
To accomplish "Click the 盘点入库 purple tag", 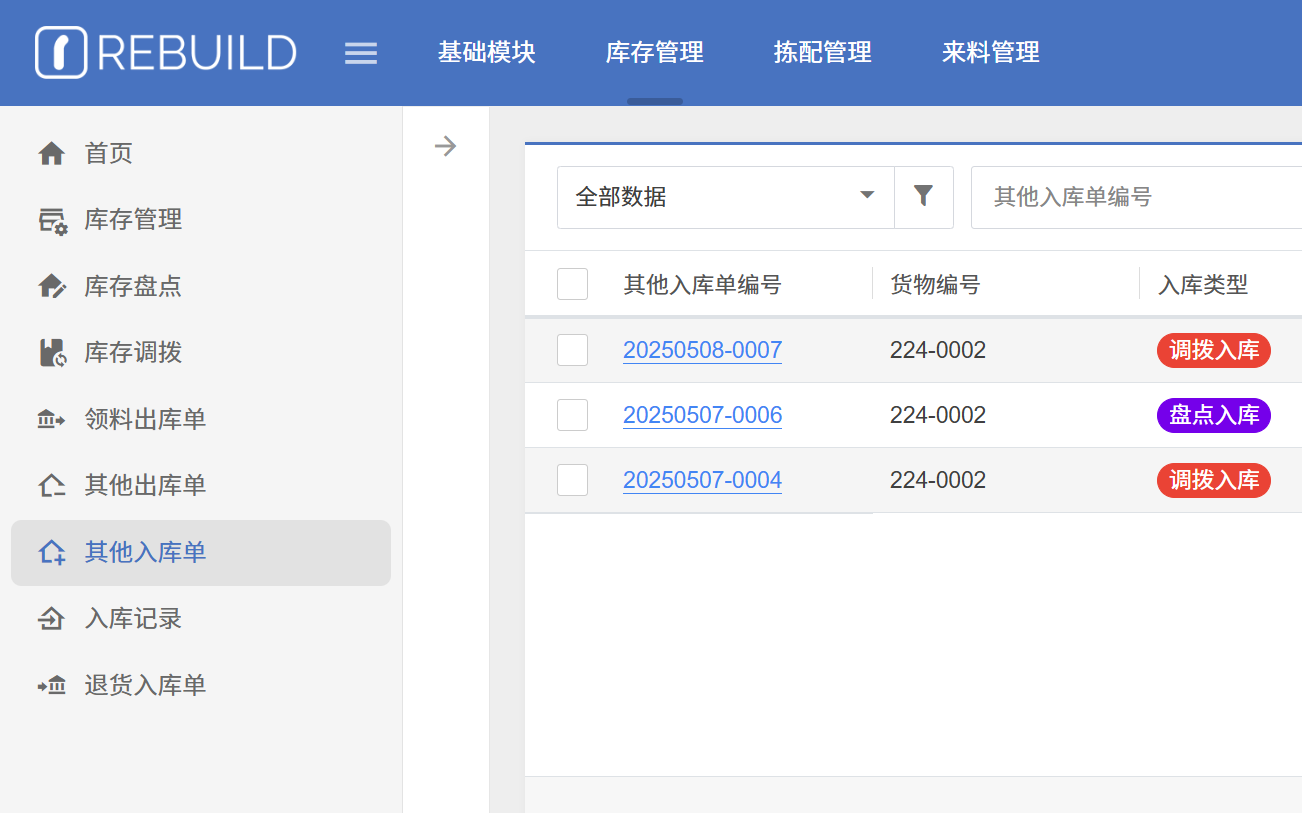I will [1213, 415].
